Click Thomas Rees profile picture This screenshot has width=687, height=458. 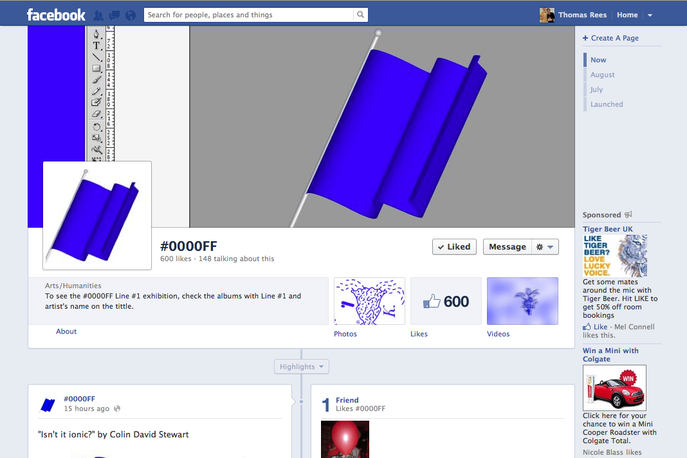pyautogui.click(x=547, y=15)
